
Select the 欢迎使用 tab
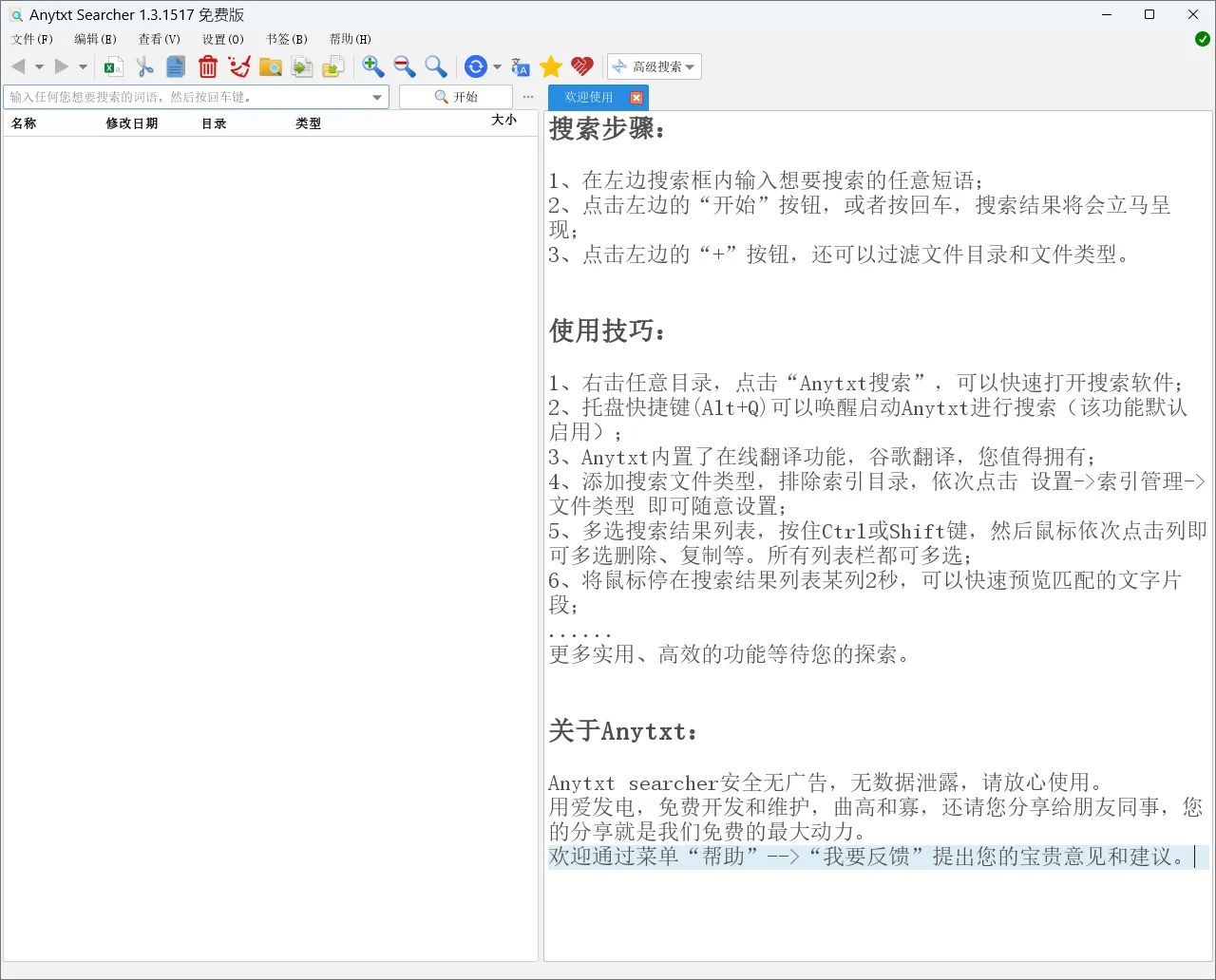pyautogui.click(x=589, y=97)
